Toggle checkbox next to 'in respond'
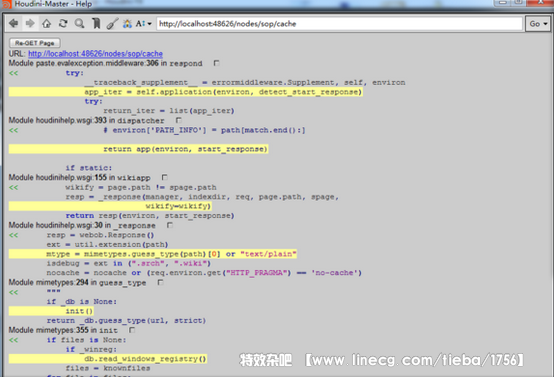The image size is (554, 377). 216,63
